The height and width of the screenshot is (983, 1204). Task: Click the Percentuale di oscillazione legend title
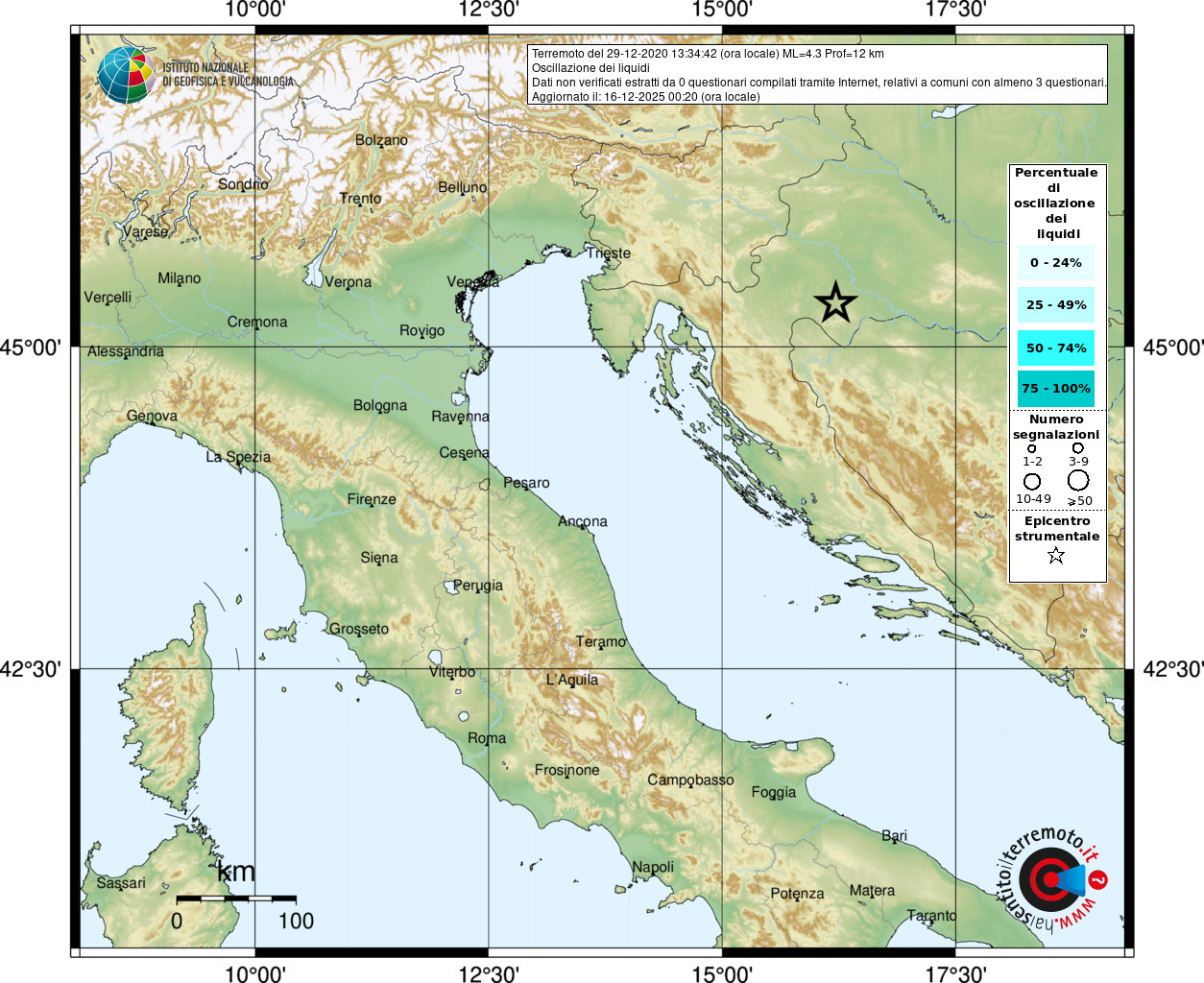click(1056, 203)
